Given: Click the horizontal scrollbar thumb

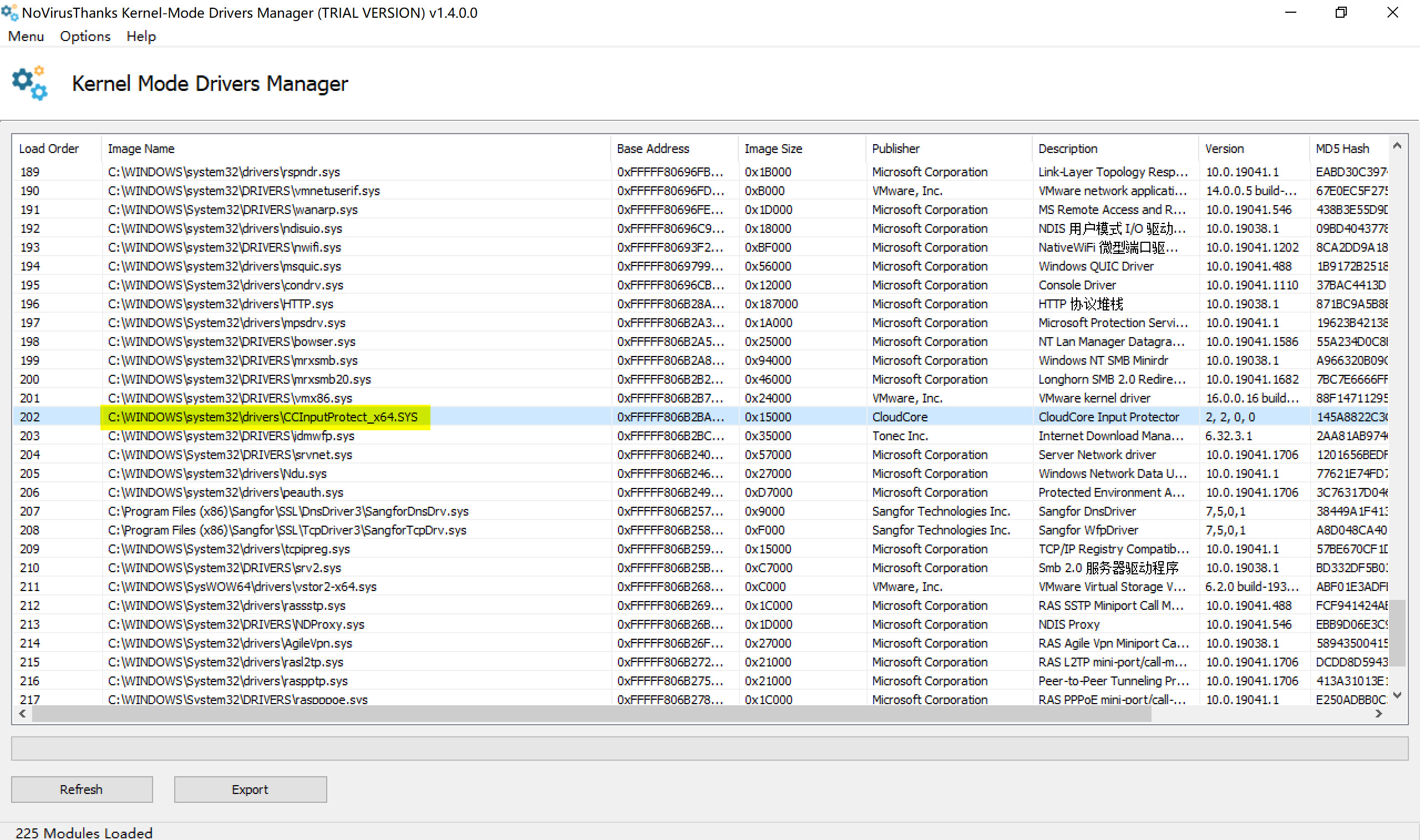Looking at the screenshot, I should pyautogui.click(x=592, y=714).
